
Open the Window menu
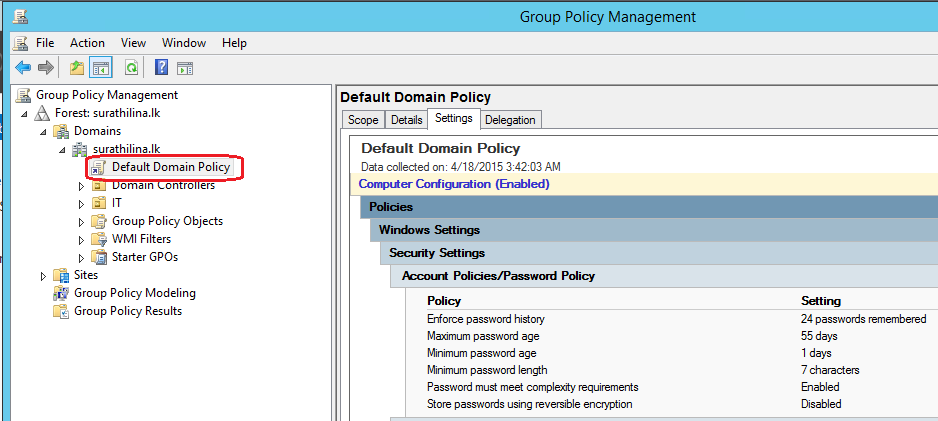pyautogui.click(x=184, y=43)
